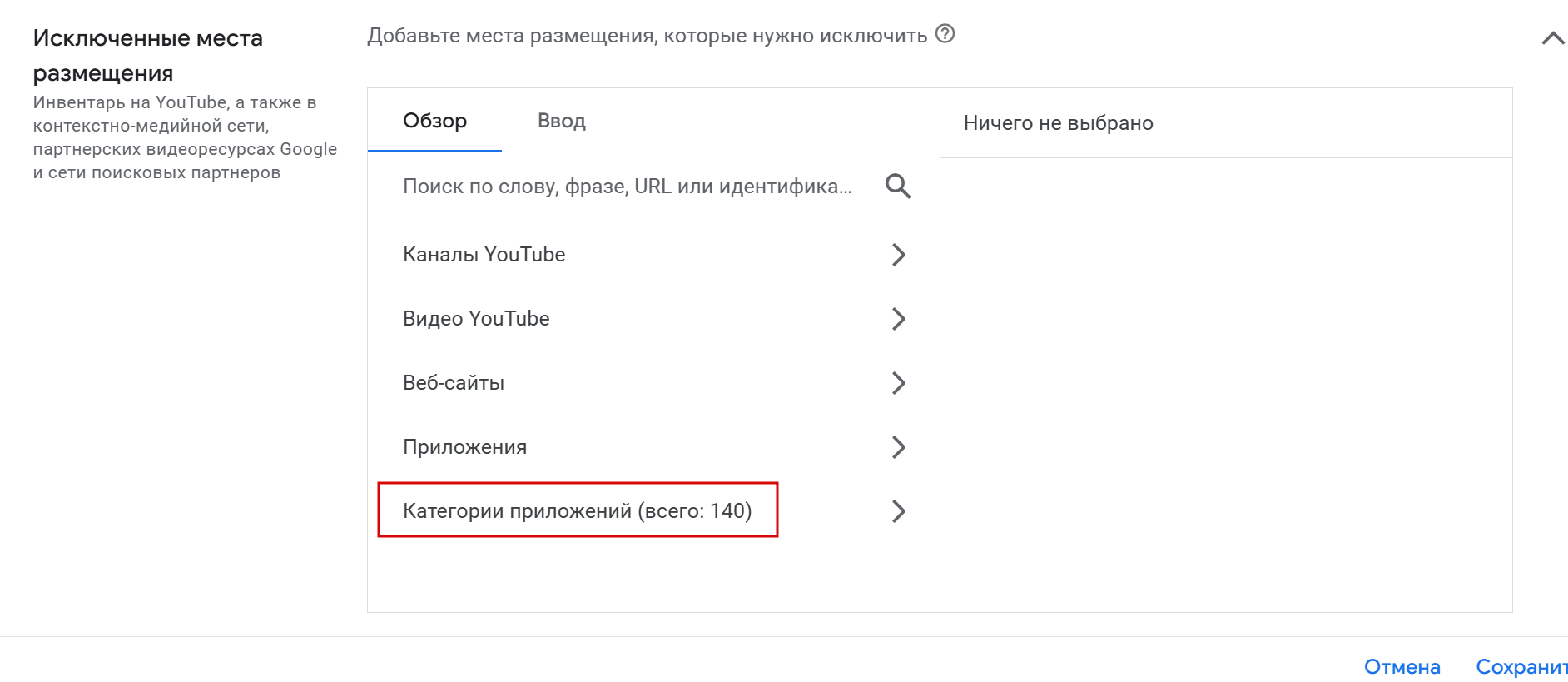Expand the Каналы YouTube list item

pos(484,255)
